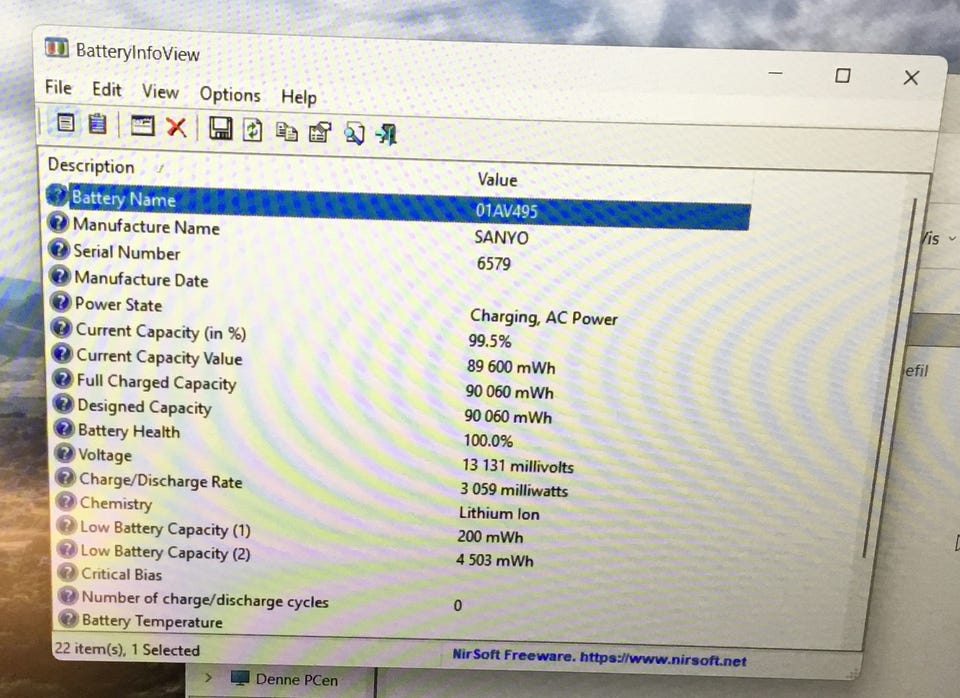Image resolution: width=960 pixels, height=698 pixels.
Task: Select the Manufacture Date row label
Action: coord(141,279)
